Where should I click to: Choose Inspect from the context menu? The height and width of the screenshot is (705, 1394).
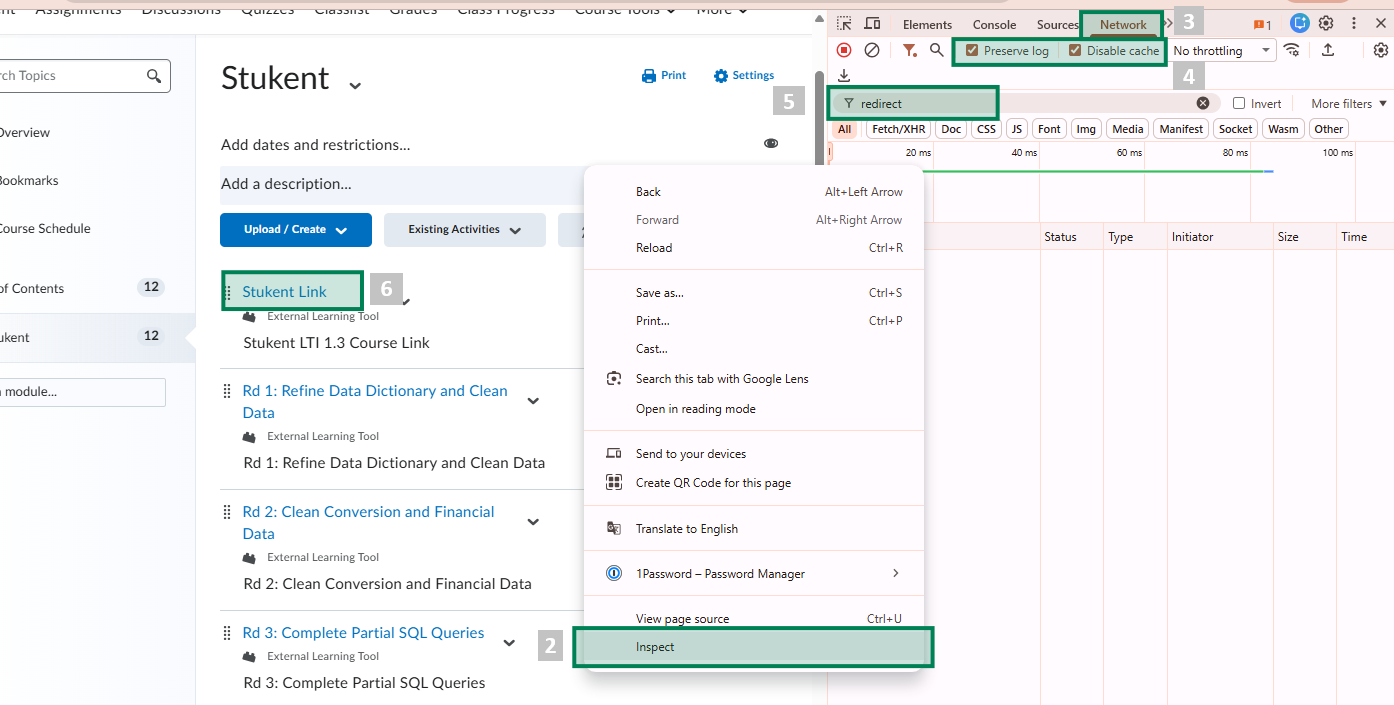point(655,647)
